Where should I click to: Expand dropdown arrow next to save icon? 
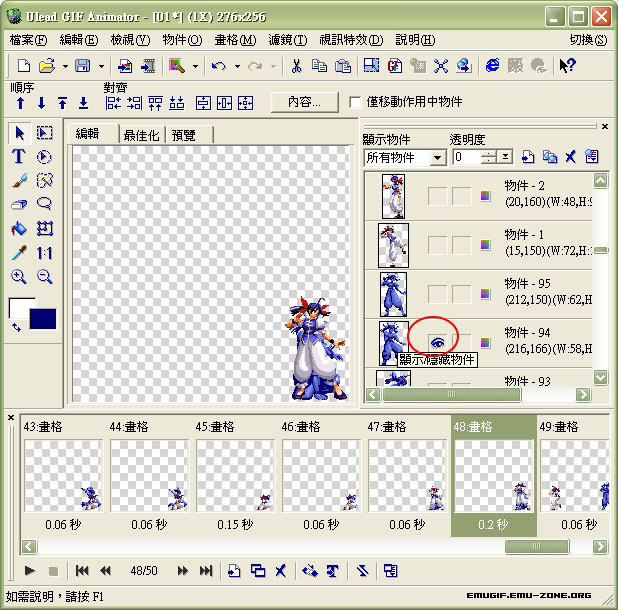(x=101, y=67)
